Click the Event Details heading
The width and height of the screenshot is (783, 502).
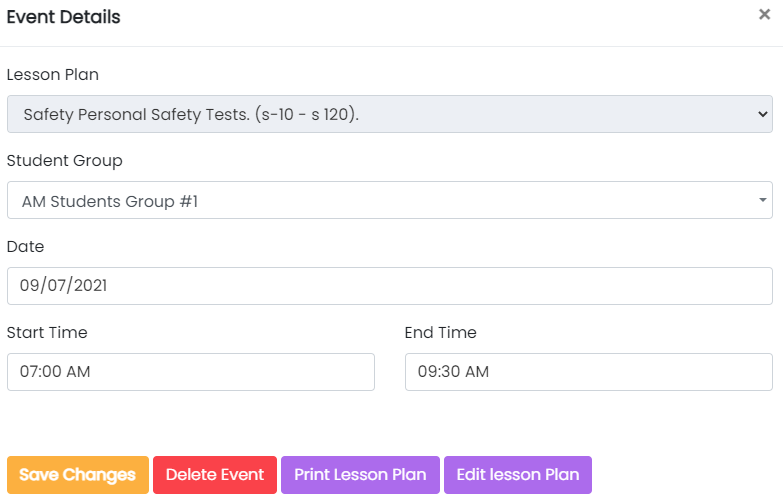point(64,17)
